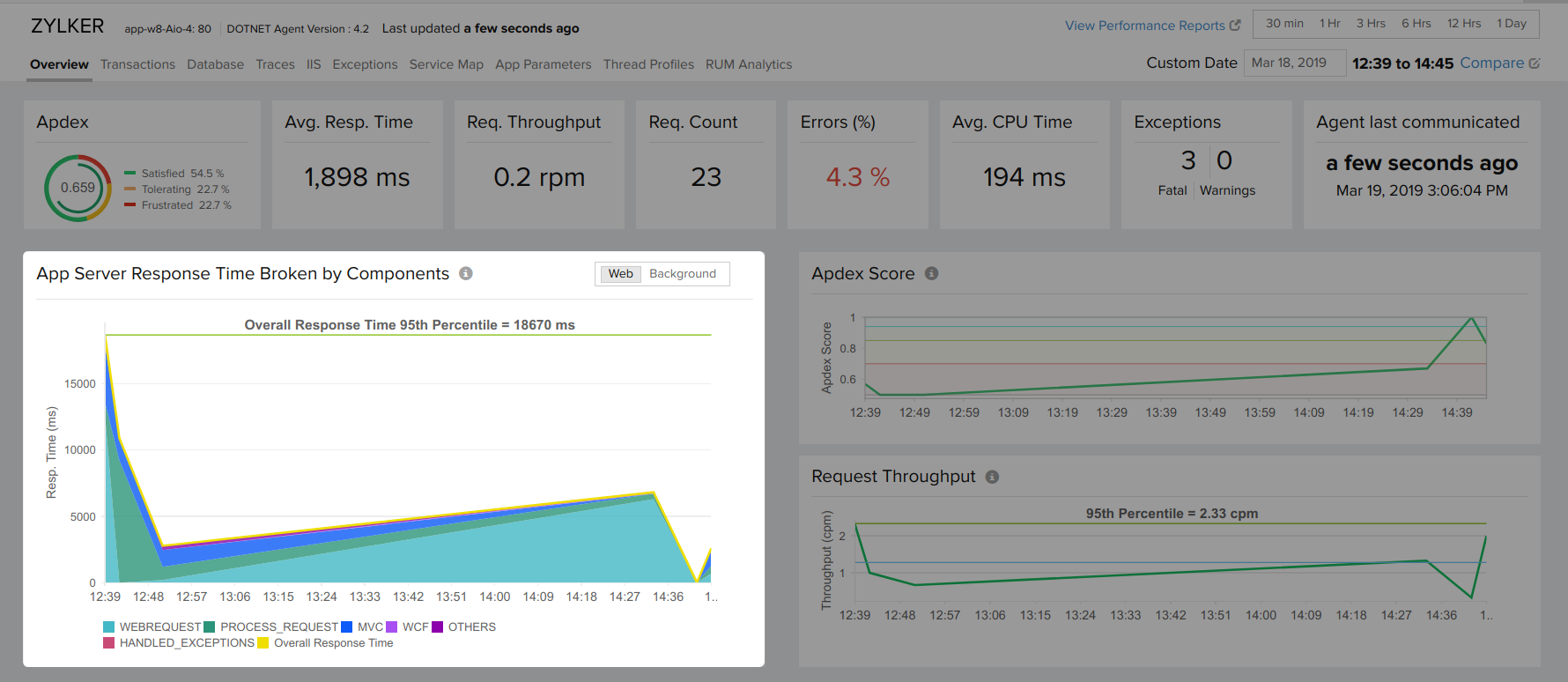Click the OTHERS purple legend swatch
The image size is (1568, 682).
438,627
